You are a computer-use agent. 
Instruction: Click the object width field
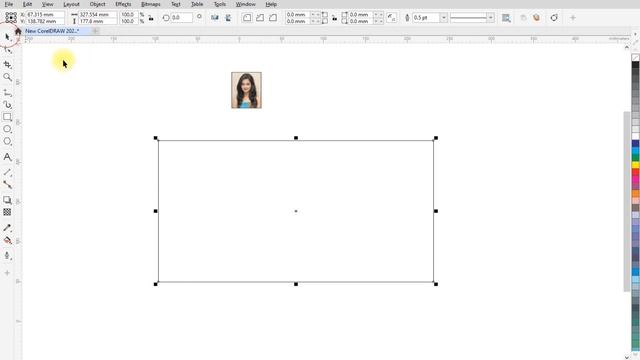97,14
